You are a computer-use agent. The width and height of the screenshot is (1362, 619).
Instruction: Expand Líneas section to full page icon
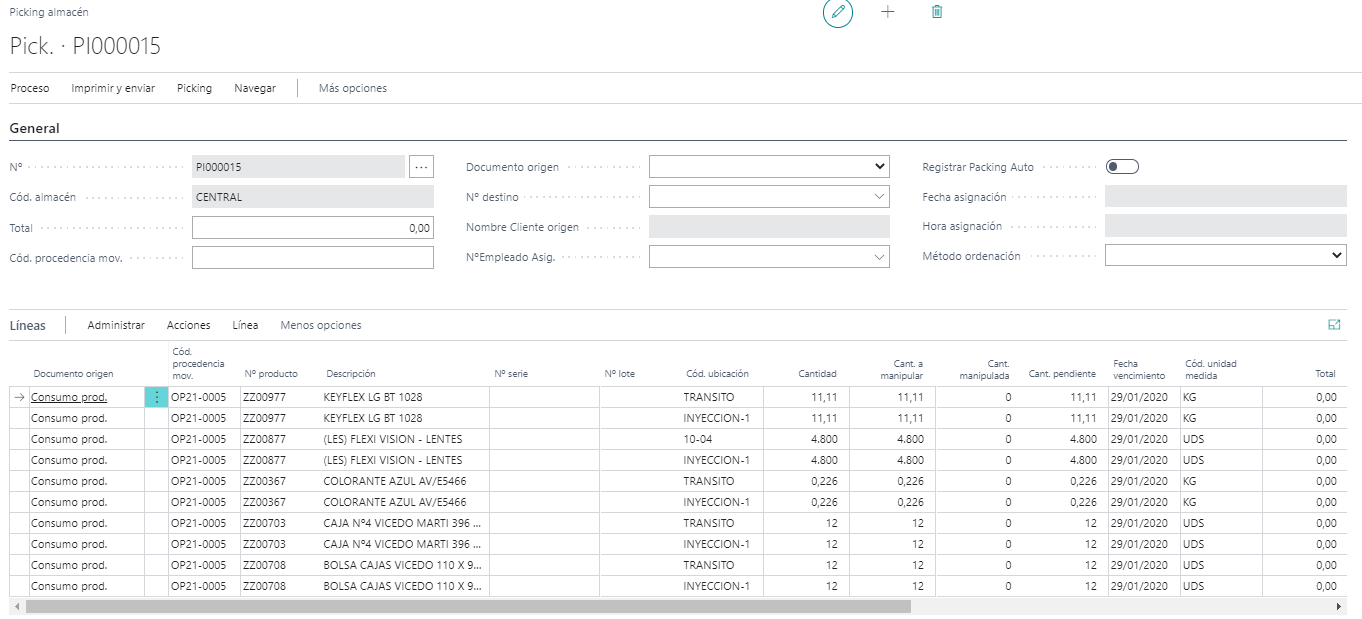(x=1334, y=325)
